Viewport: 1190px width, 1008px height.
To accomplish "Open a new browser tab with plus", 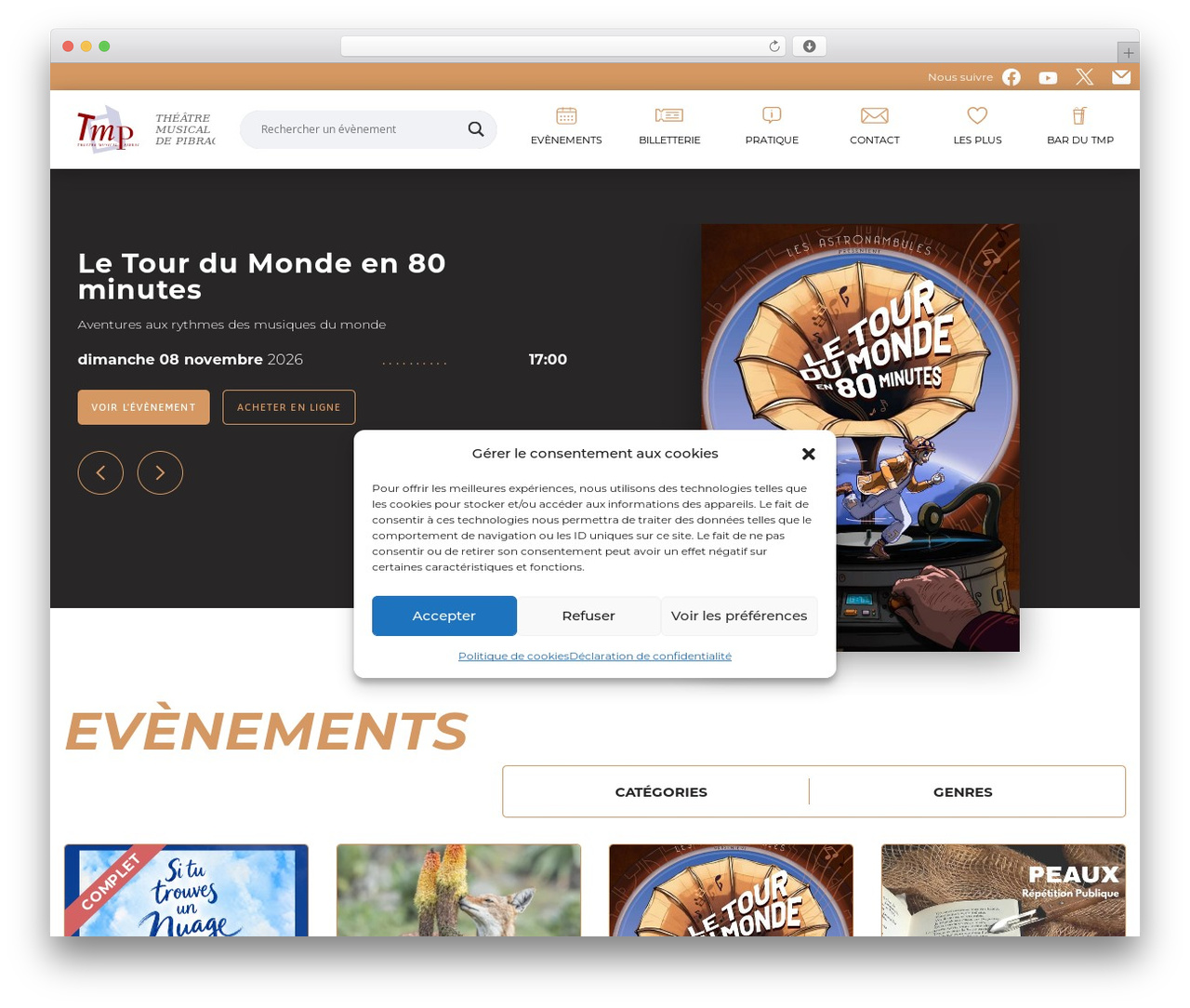I will [1128, 53].
